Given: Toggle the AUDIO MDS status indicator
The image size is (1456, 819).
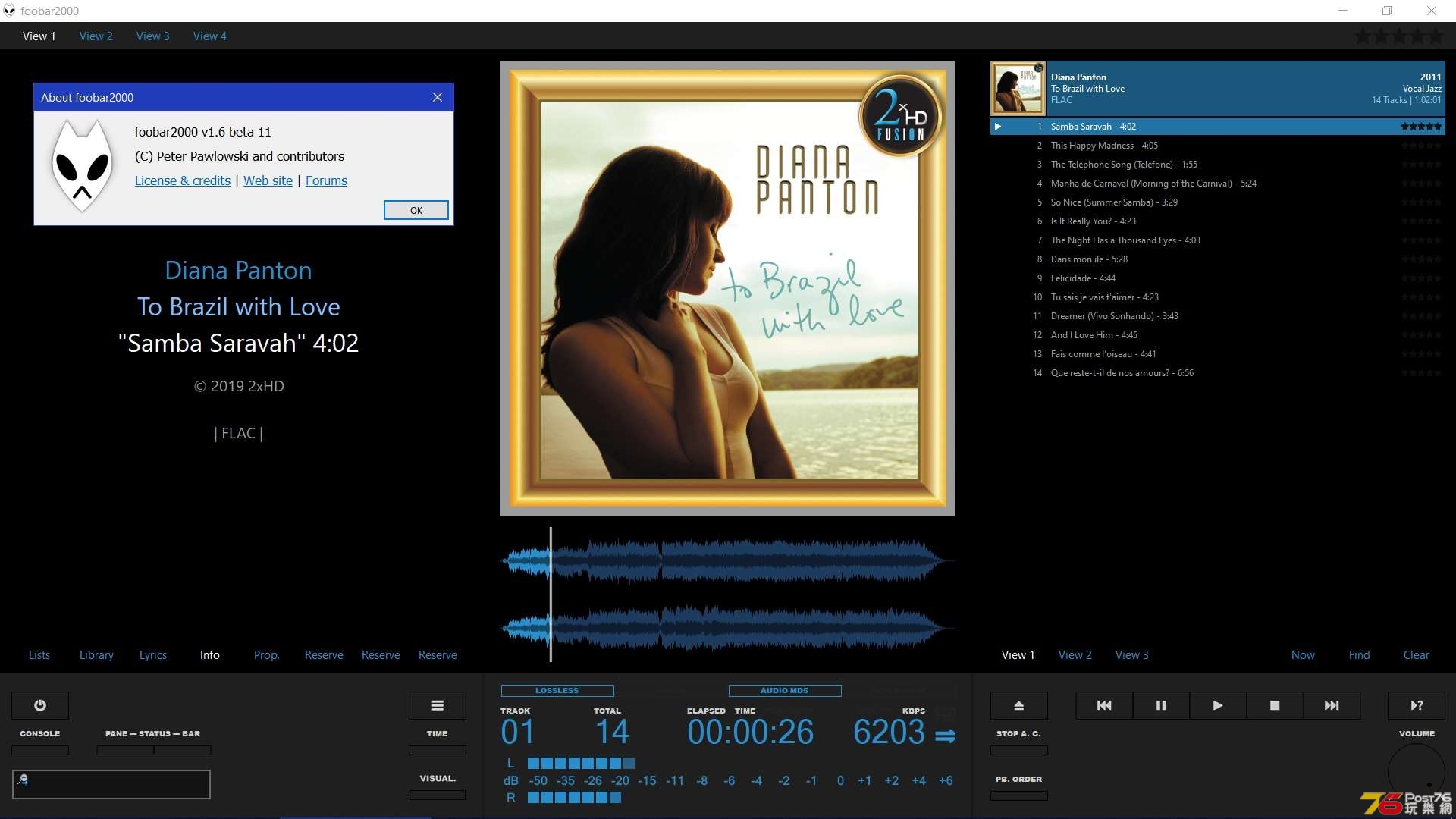Looking at the screenshot, I should tap(783, 690).
